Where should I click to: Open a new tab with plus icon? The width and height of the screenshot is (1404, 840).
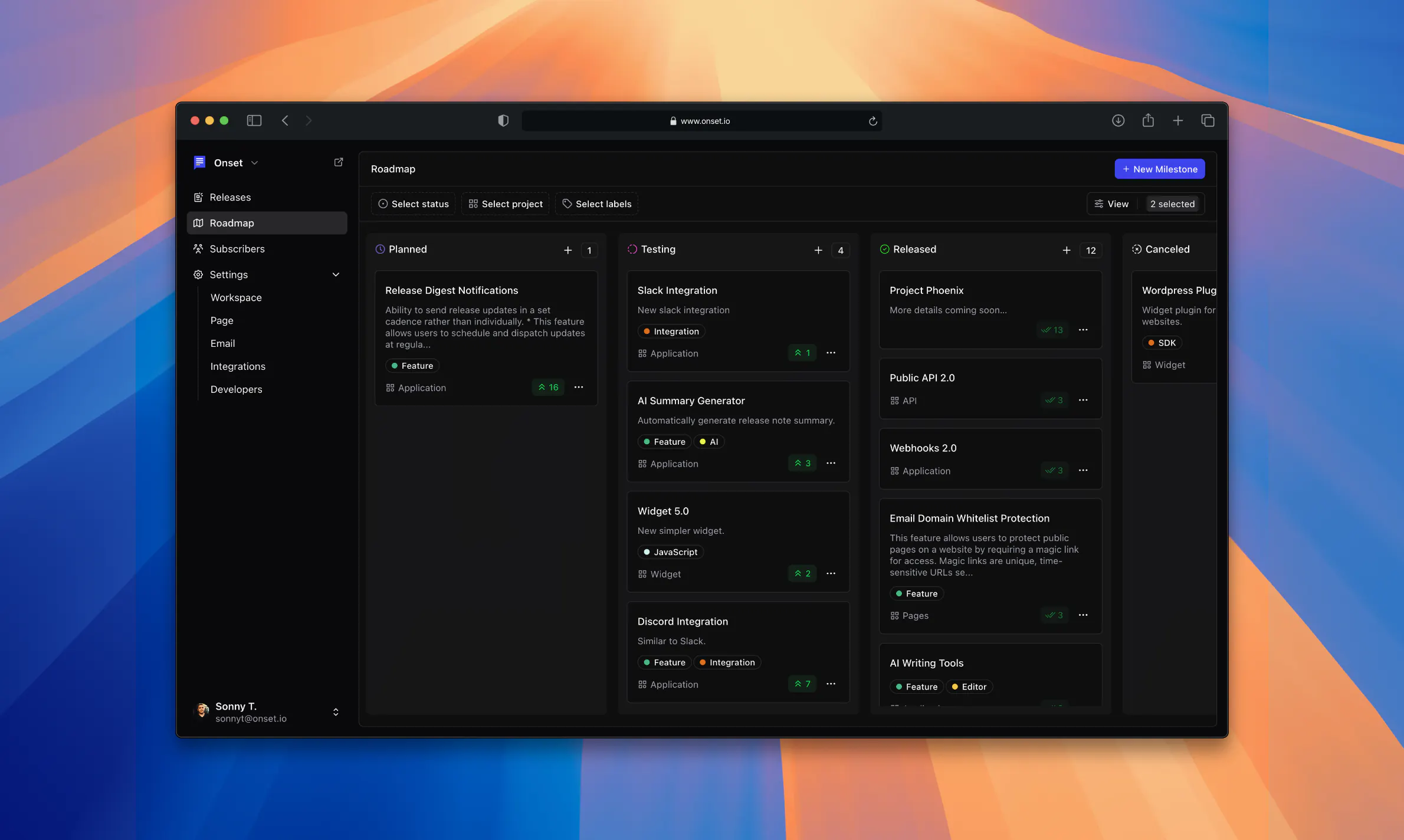pyautogui.click(x=1178, y=120)
